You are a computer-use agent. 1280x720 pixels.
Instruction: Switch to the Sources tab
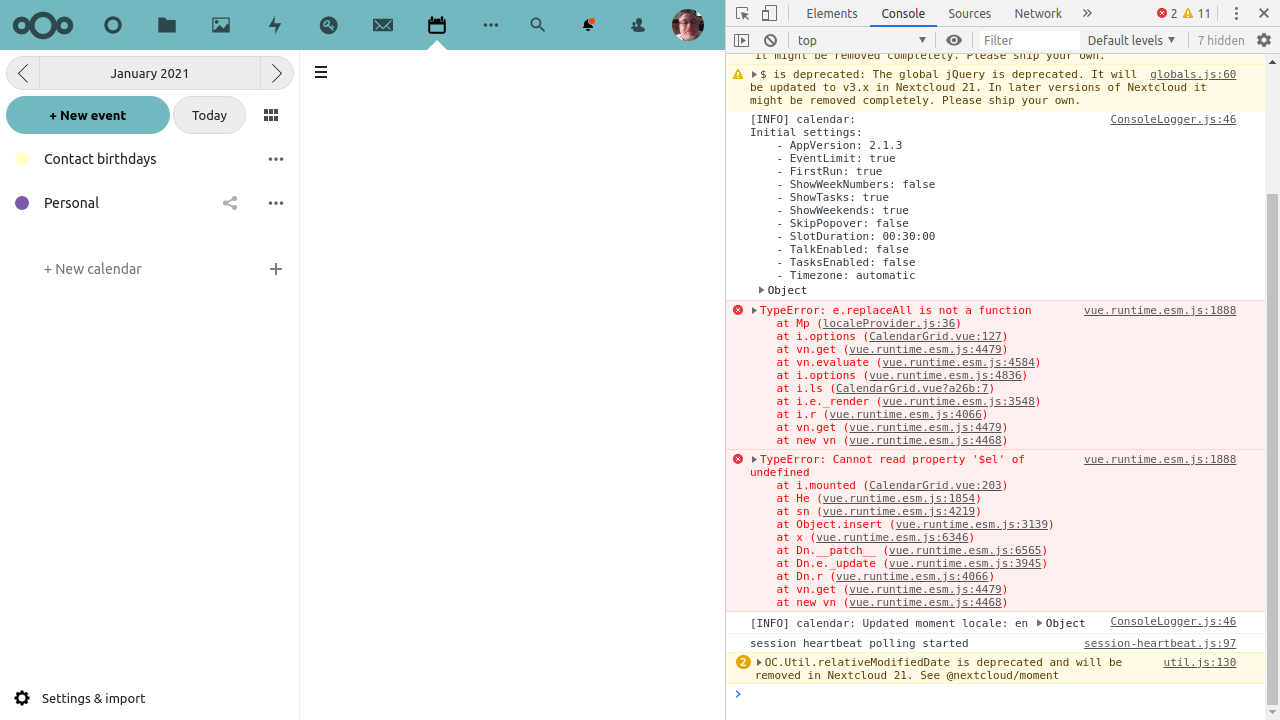(969, 13)
